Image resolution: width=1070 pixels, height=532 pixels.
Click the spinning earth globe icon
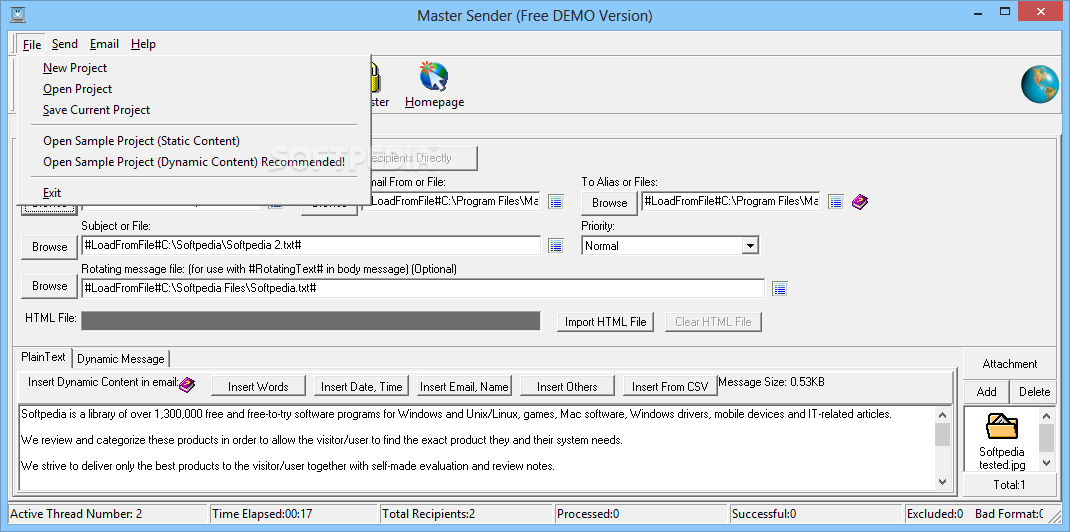tap(1039, 85)
